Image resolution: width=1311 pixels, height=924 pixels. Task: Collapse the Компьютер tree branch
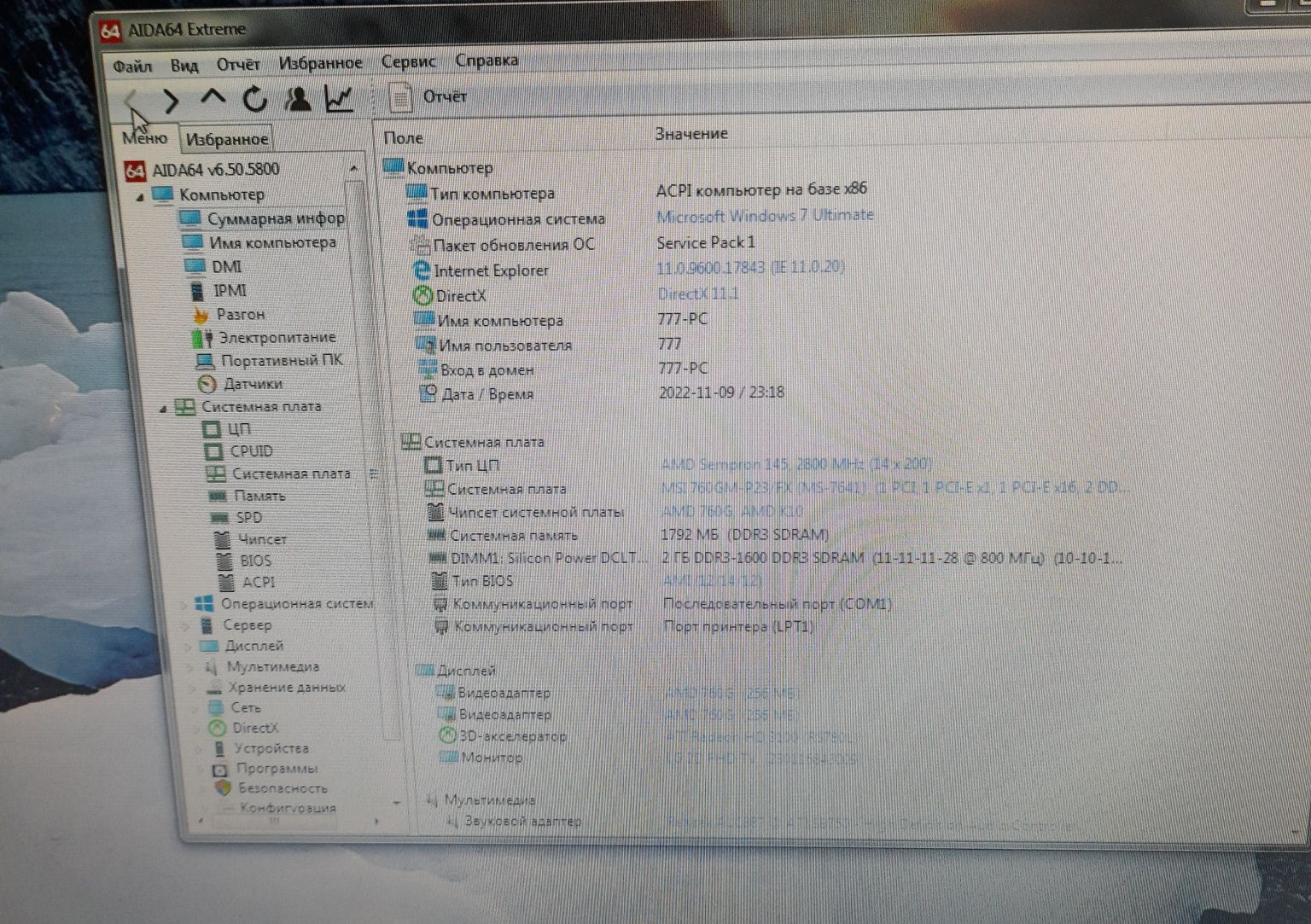click(x=140, y=197)
